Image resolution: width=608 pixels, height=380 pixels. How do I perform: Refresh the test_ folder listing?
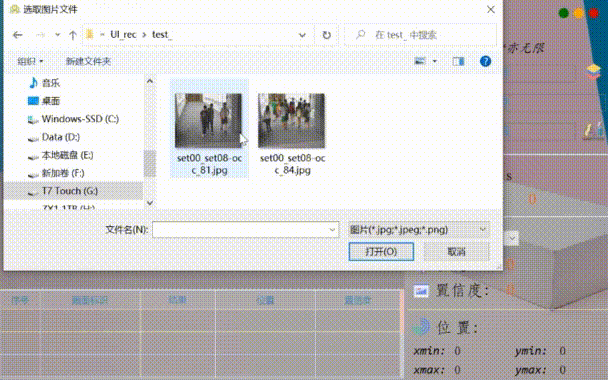[326, 35]
